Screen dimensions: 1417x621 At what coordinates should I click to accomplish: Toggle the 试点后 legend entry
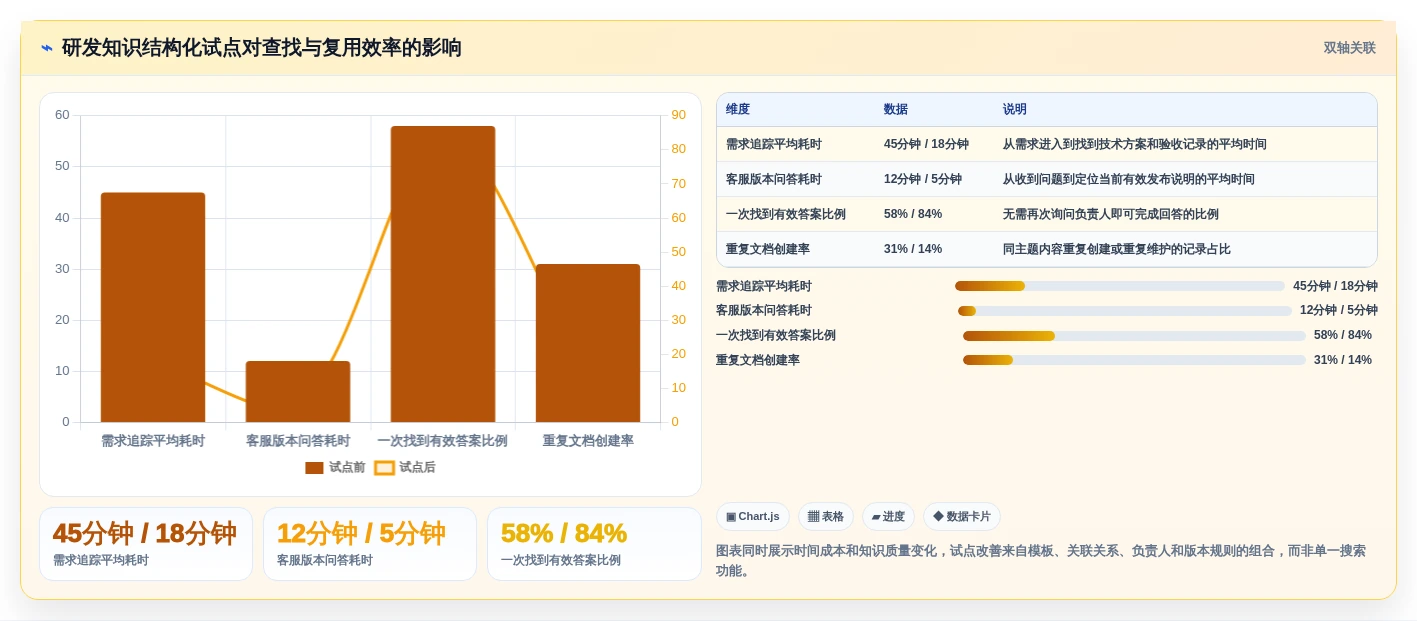pyautogui.click(x=405, y=467)
